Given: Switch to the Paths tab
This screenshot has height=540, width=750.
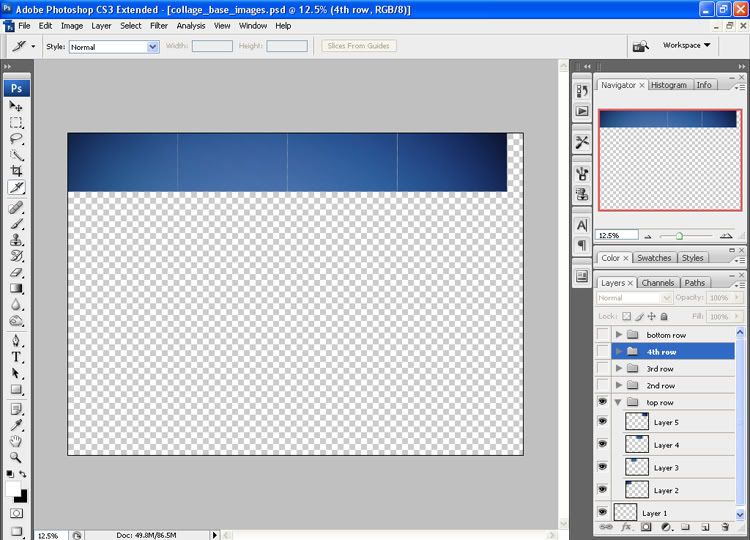Looking at the screenshot, I should (695, 283).
